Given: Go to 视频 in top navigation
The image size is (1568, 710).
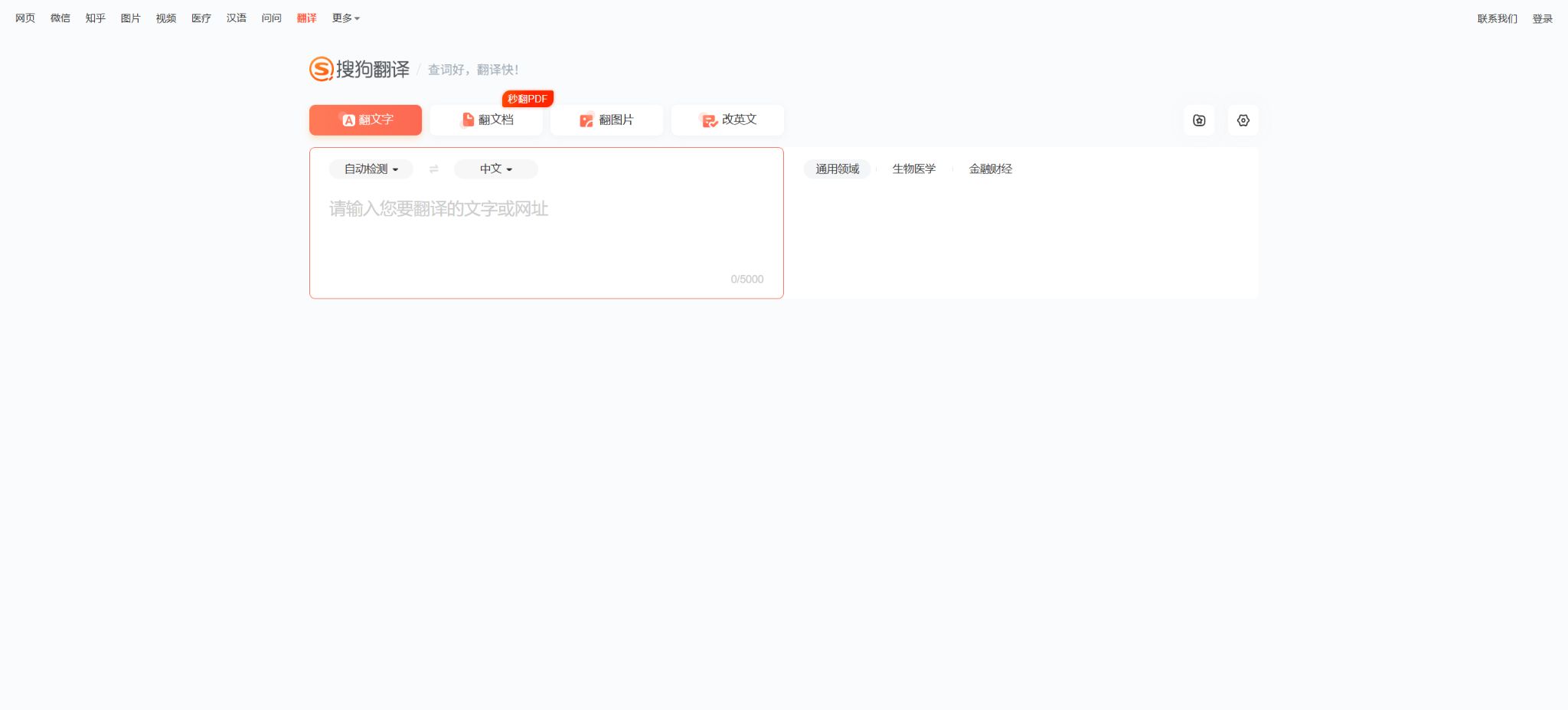Looking at the screenshot, I should coord(166,18).
